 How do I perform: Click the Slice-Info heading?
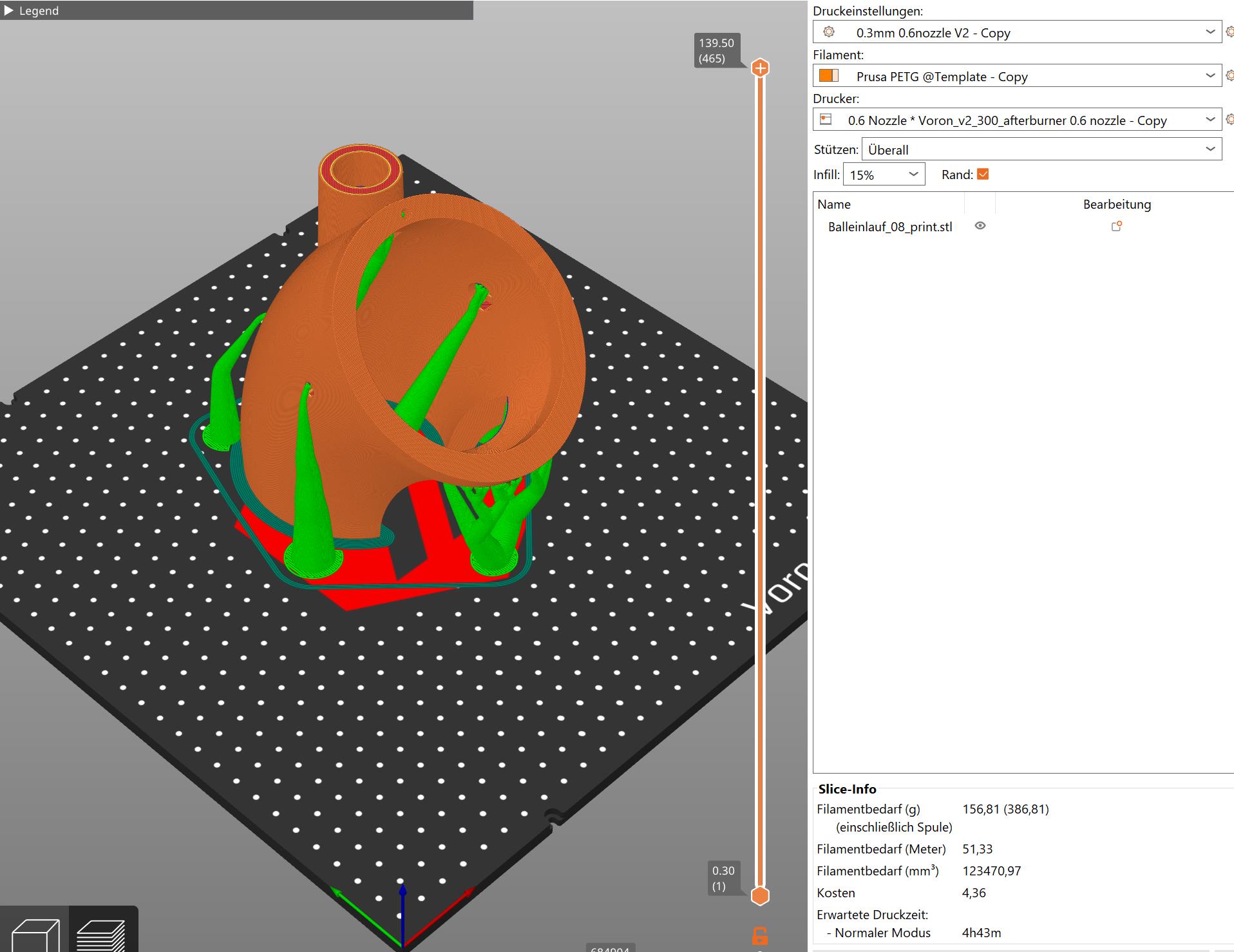(847, 789)
